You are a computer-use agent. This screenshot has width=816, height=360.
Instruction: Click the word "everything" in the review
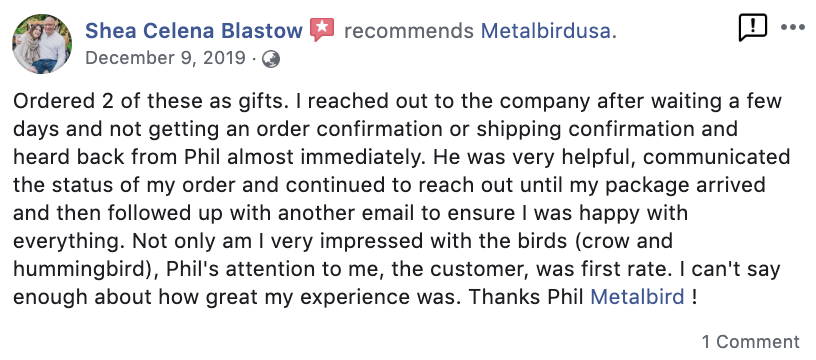(68, 242)
